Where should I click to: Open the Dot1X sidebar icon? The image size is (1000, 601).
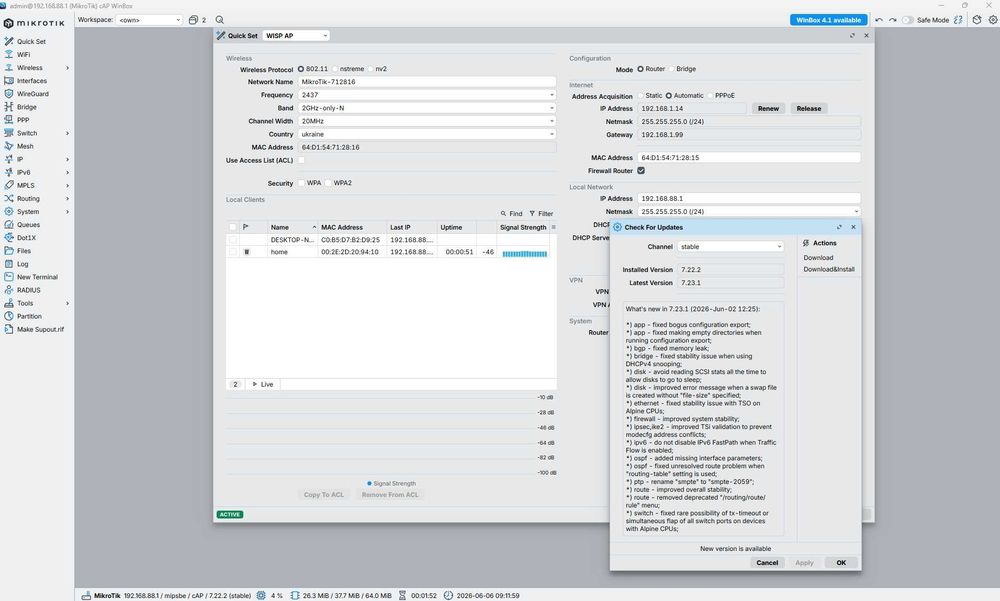(x=8, y=237)
